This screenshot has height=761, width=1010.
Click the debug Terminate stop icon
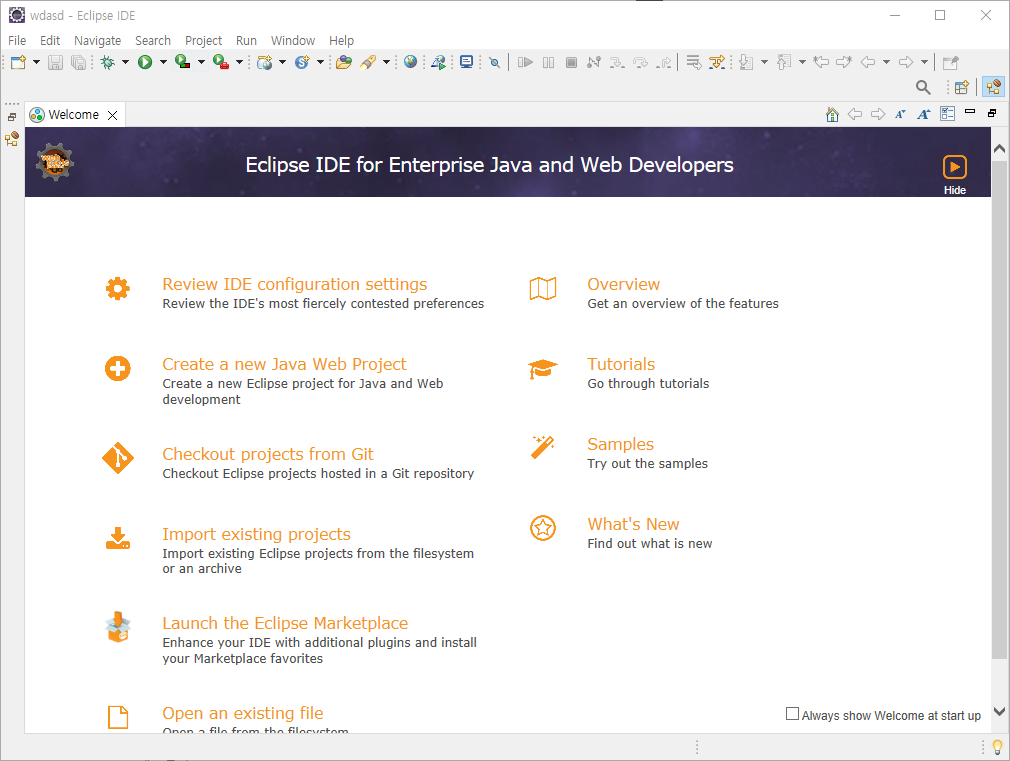pyautogui.click(x=571, y=62)
